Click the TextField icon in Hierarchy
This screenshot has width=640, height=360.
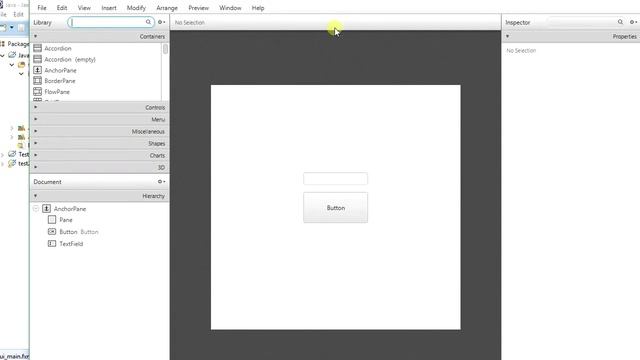pos(52,244)
